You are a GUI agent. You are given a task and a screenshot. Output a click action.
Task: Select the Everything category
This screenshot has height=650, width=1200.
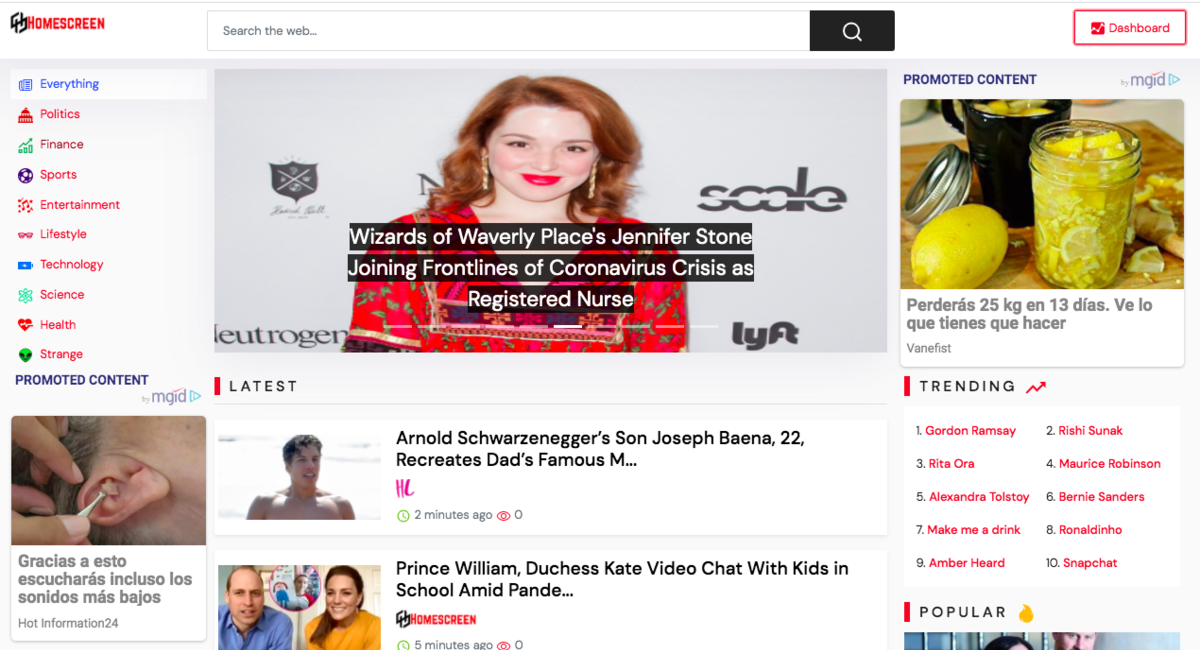point(69,84)
